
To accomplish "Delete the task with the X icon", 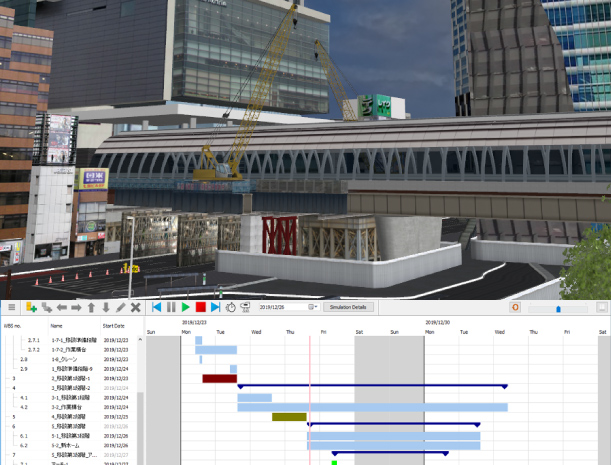I will pyautogui.click(x=136, y=307).
